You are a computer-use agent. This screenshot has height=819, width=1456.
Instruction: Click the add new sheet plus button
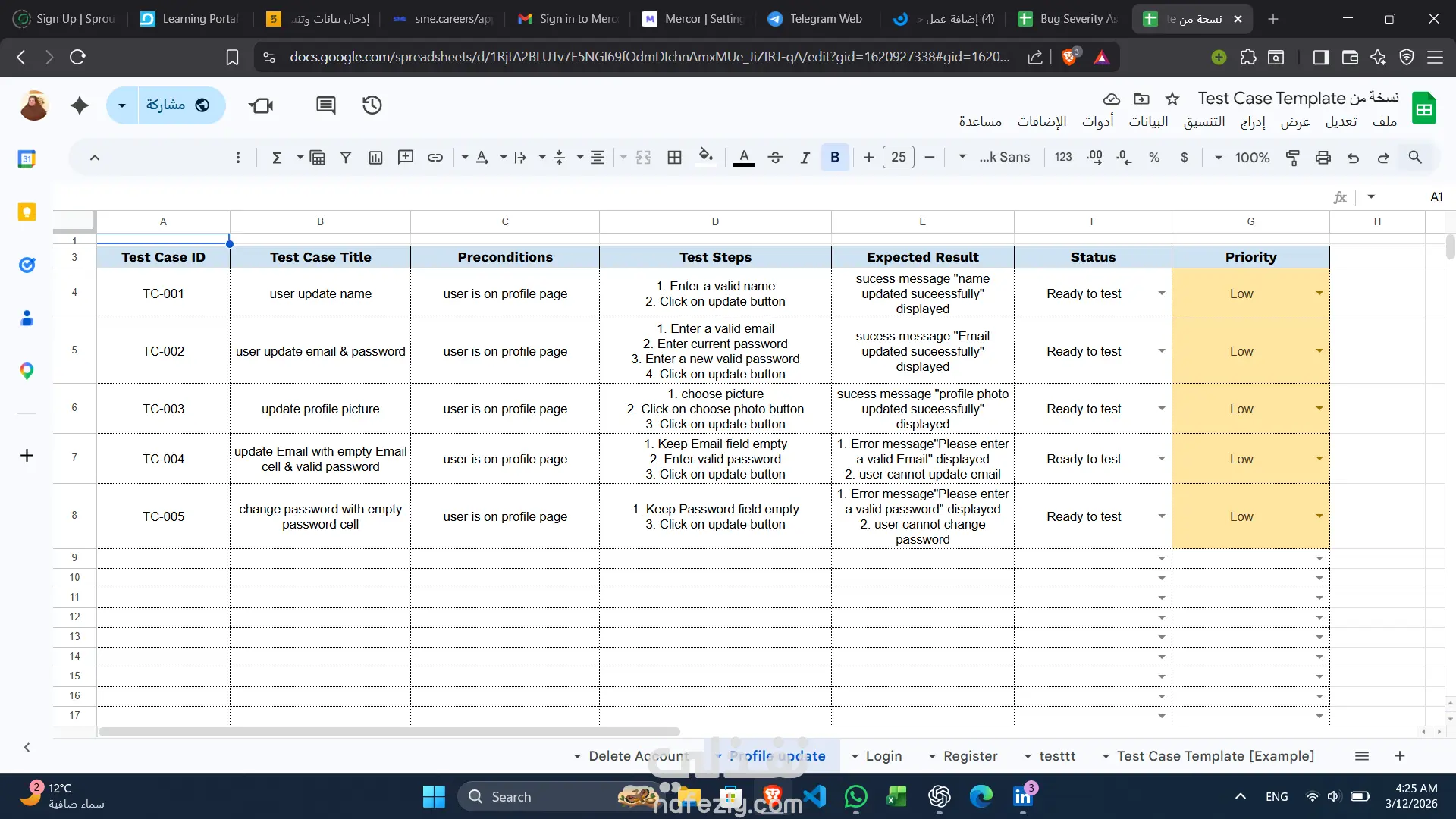point(1400,756)
